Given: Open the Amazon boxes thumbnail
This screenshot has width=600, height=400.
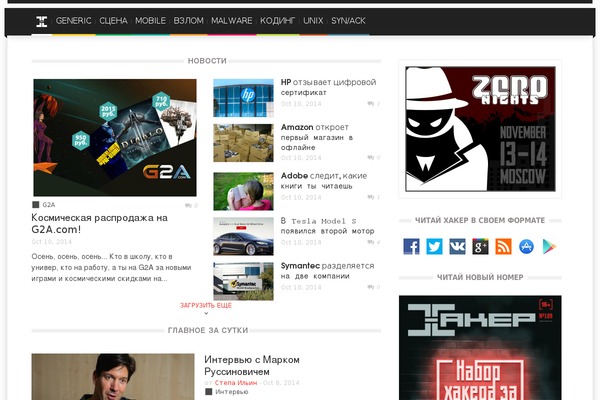Looking at the screenshot, I should click(243, 143).
